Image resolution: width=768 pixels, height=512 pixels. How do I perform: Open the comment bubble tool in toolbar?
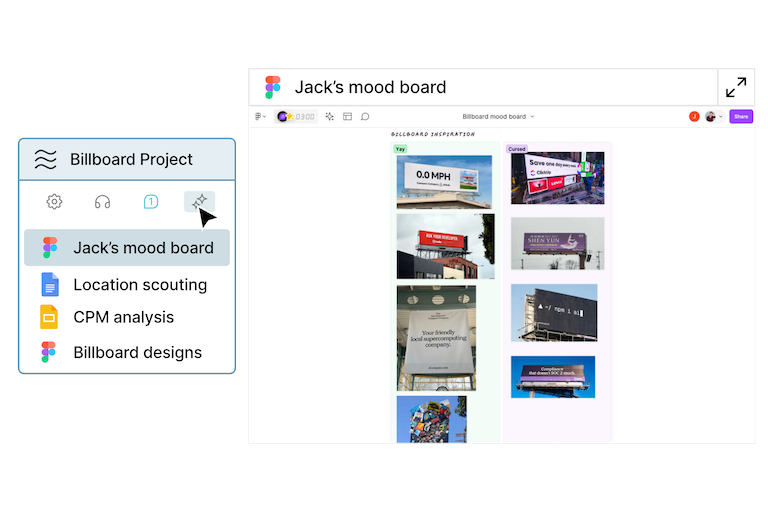tap(365, 116)
